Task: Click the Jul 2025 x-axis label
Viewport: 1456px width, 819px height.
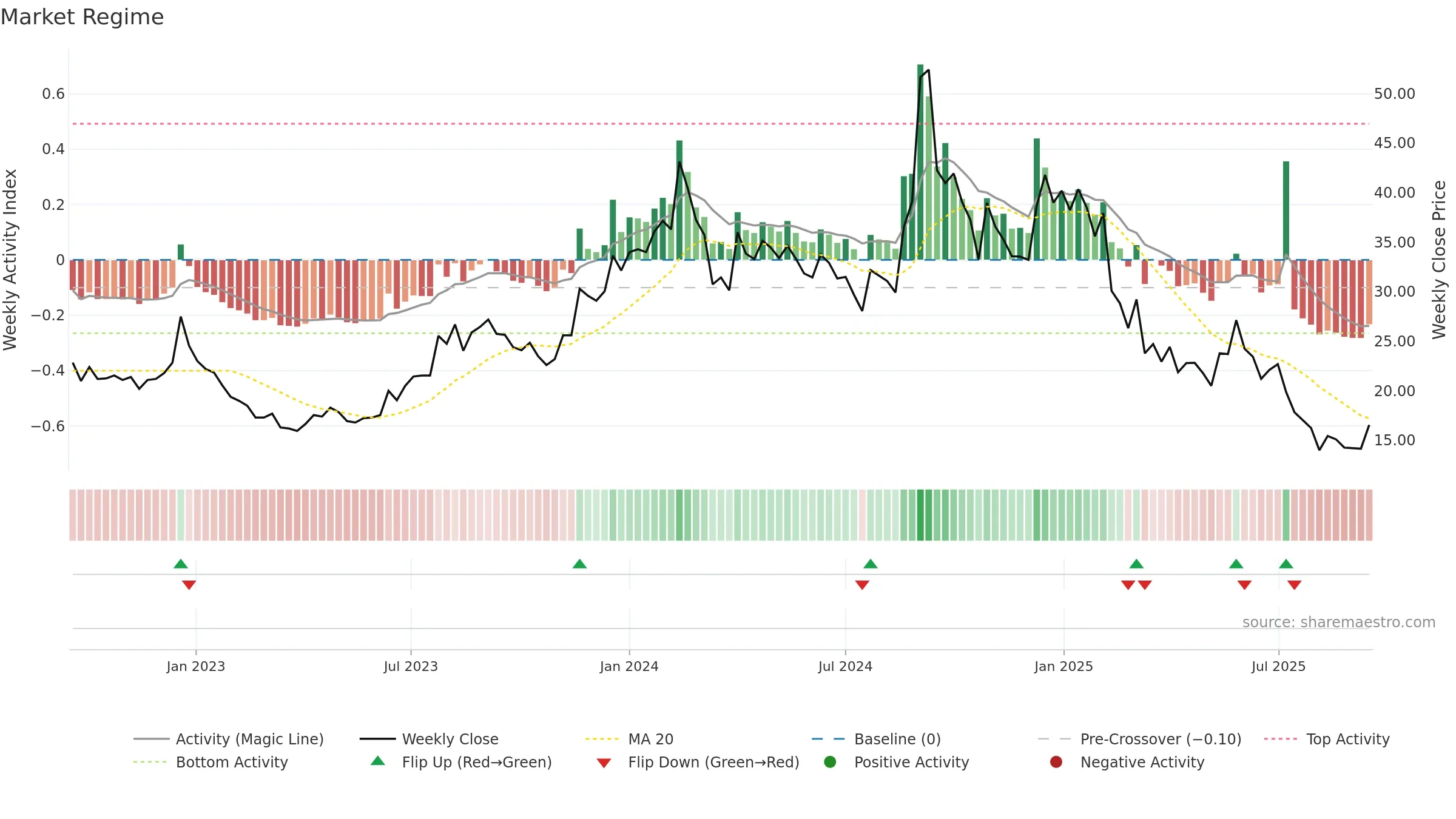Action: click(1278, 666)
